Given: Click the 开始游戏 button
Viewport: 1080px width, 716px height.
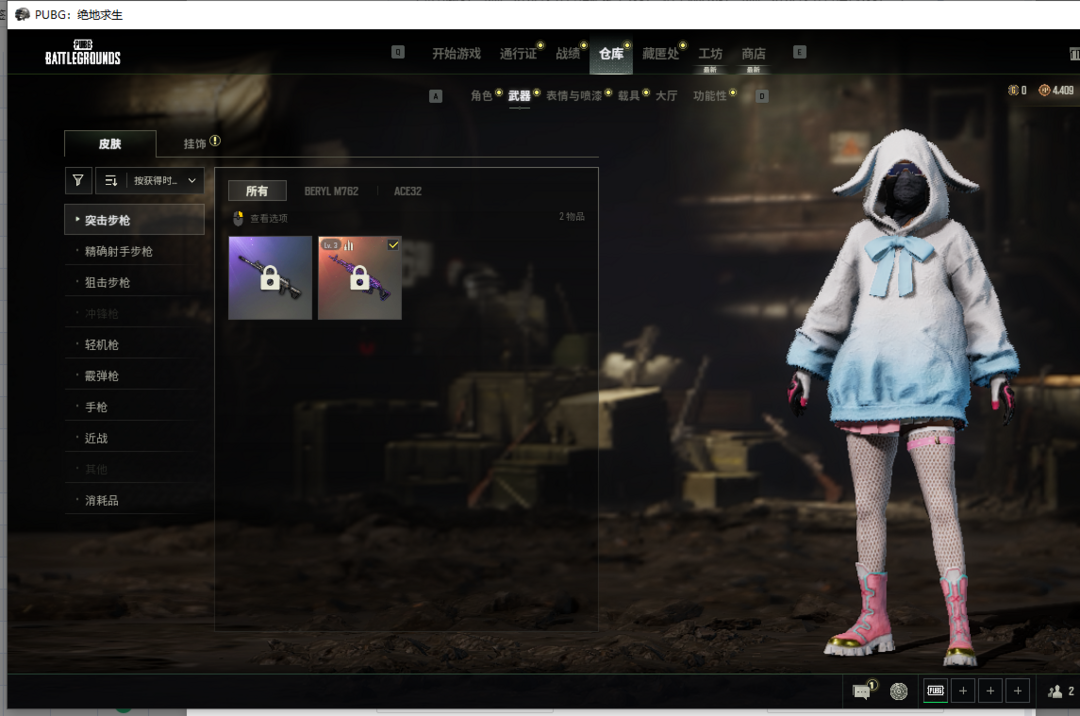Looking at the screenshot, I should [456, 54].
